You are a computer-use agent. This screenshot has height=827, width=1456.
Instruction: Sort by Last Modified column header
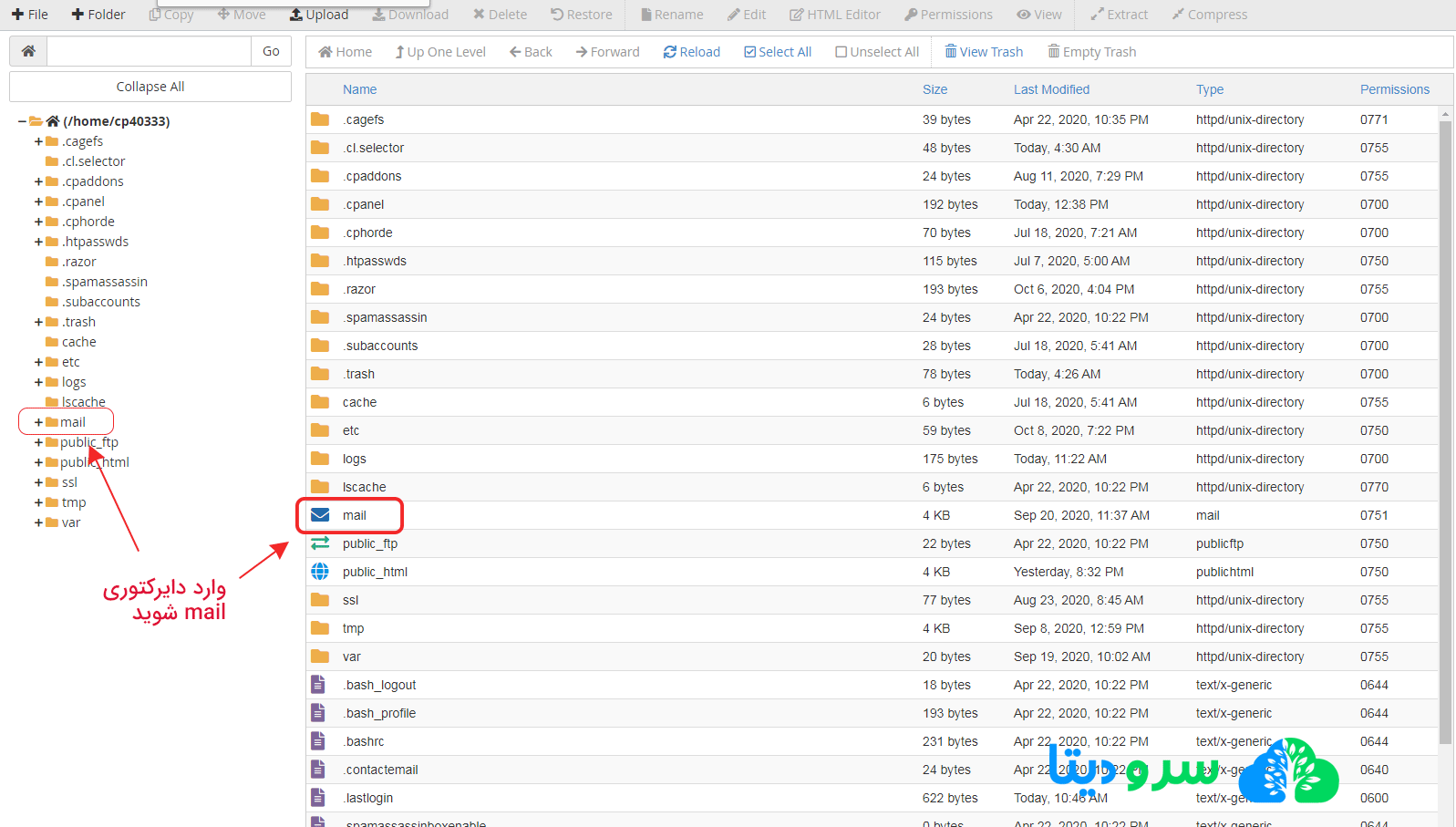click(1051, 89)
